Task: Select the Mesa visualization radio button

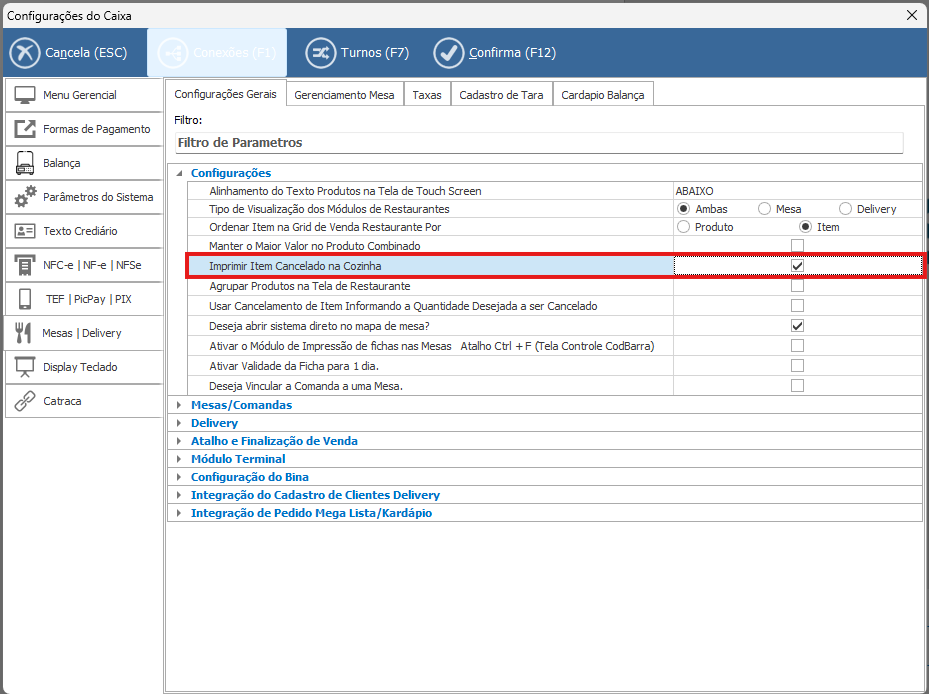Action: pyautogui.click(x=765, y=209)
